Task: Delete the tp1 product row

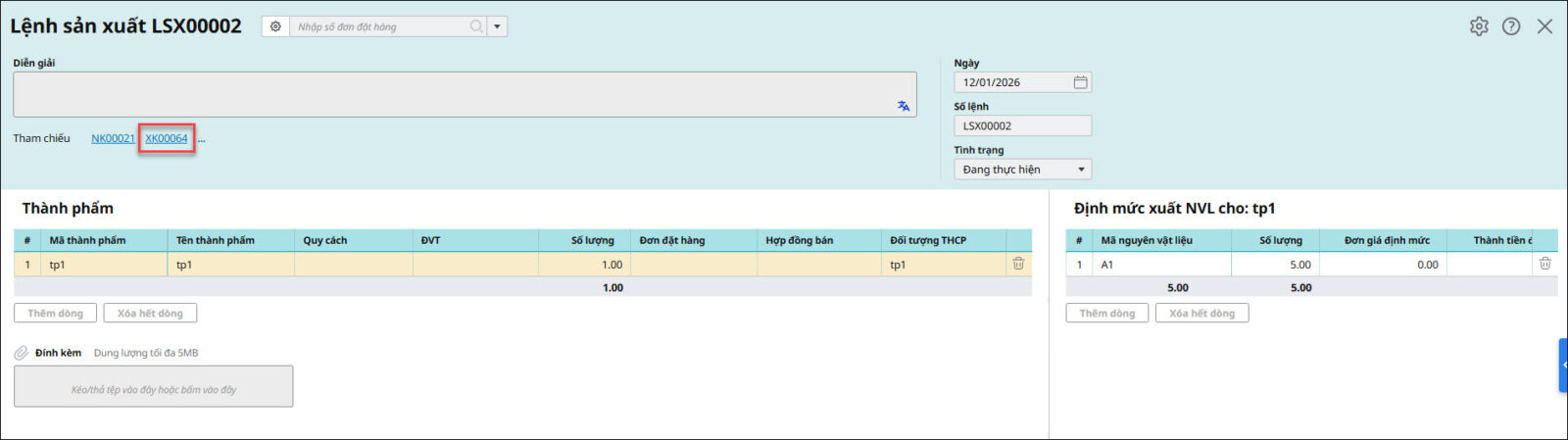Action: (1018, 264)
